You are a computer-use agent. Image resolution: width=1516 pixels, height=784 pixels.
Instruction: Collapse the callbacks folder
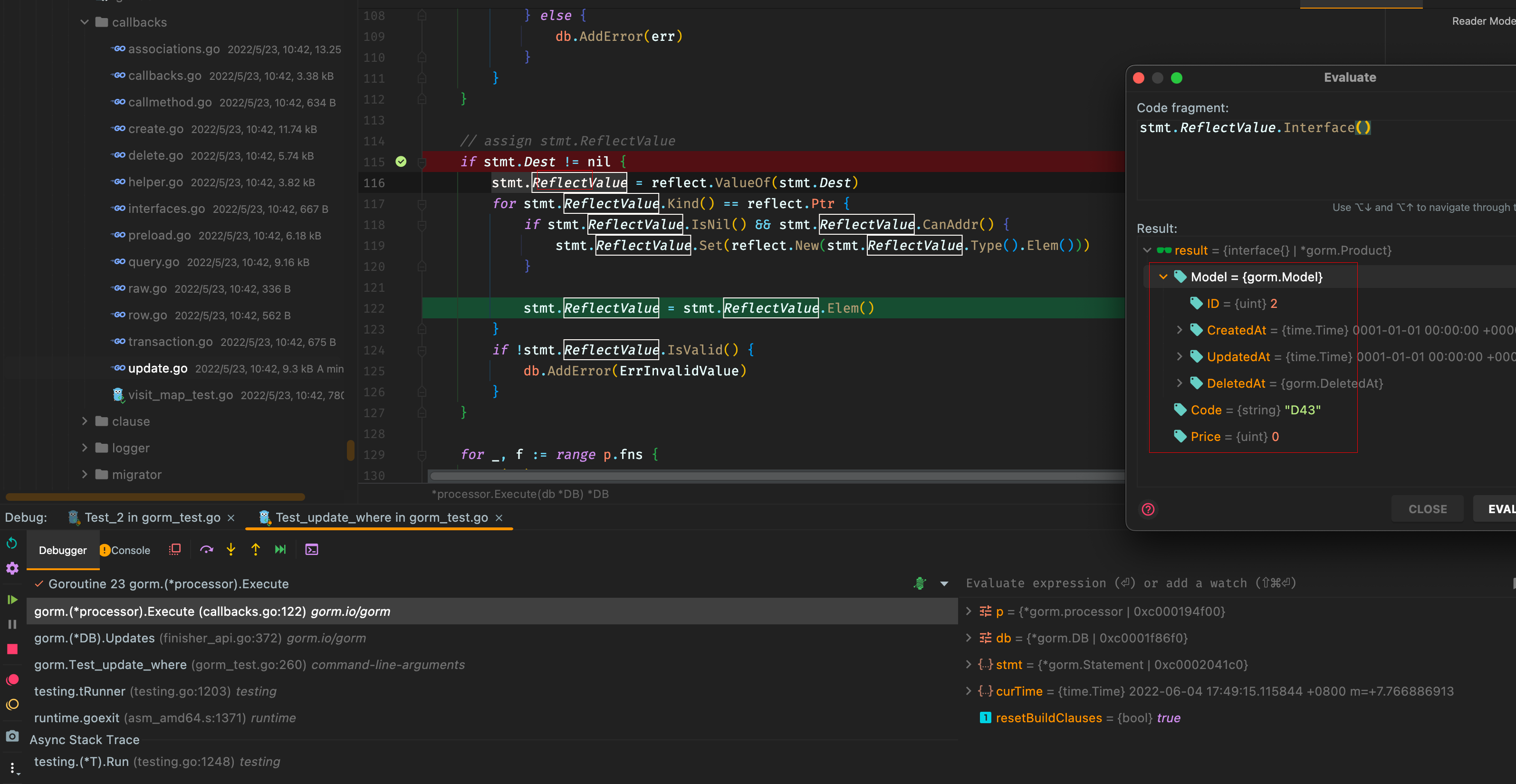[85, 22]
